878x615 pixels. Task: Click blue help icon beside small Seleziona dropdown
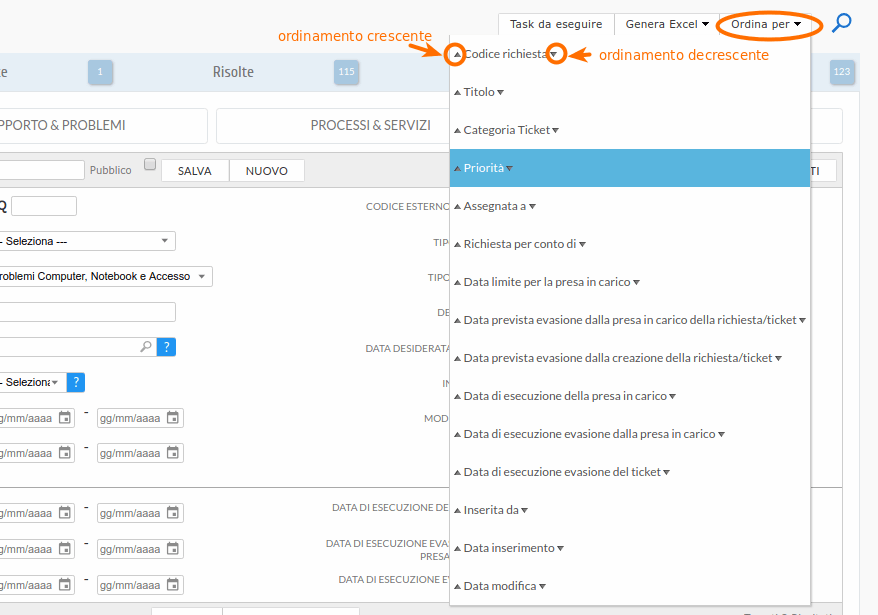pos(76,382)
